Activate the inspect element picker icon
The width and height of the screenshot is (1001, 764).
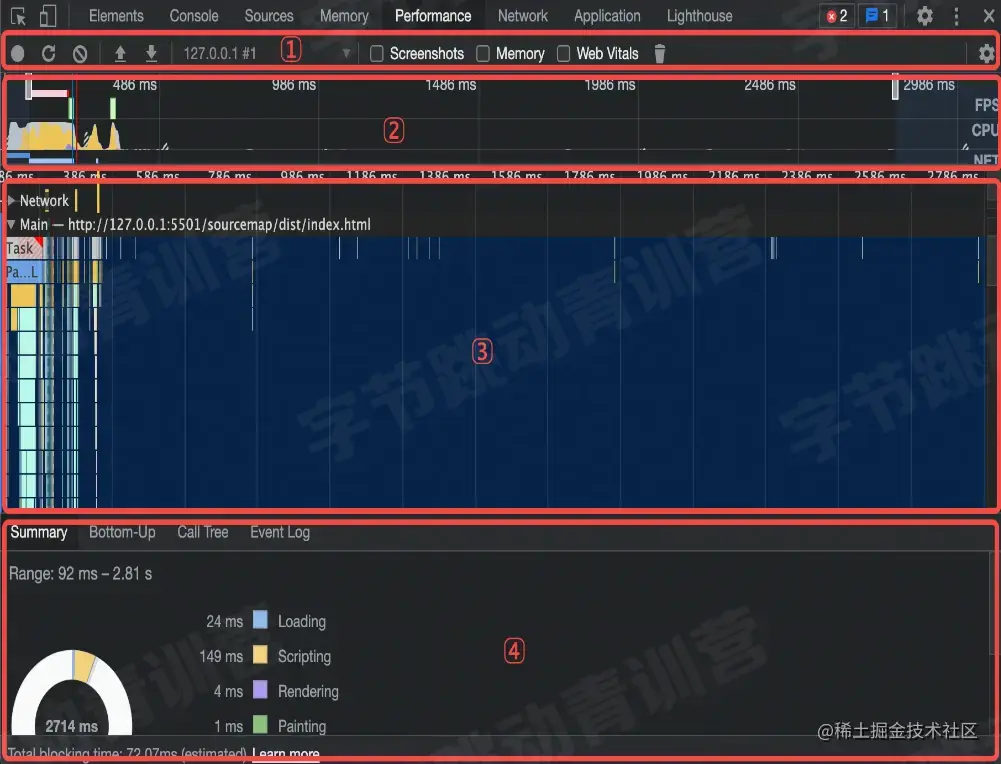coord(19,16)
